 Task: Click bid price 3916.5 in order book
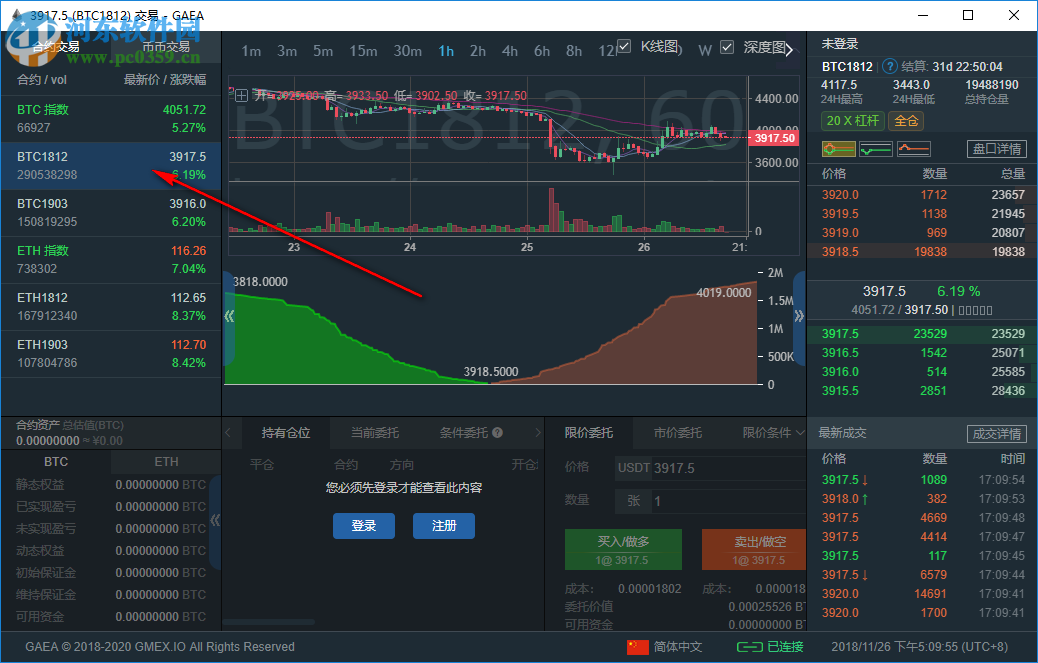tap(840, 353)
